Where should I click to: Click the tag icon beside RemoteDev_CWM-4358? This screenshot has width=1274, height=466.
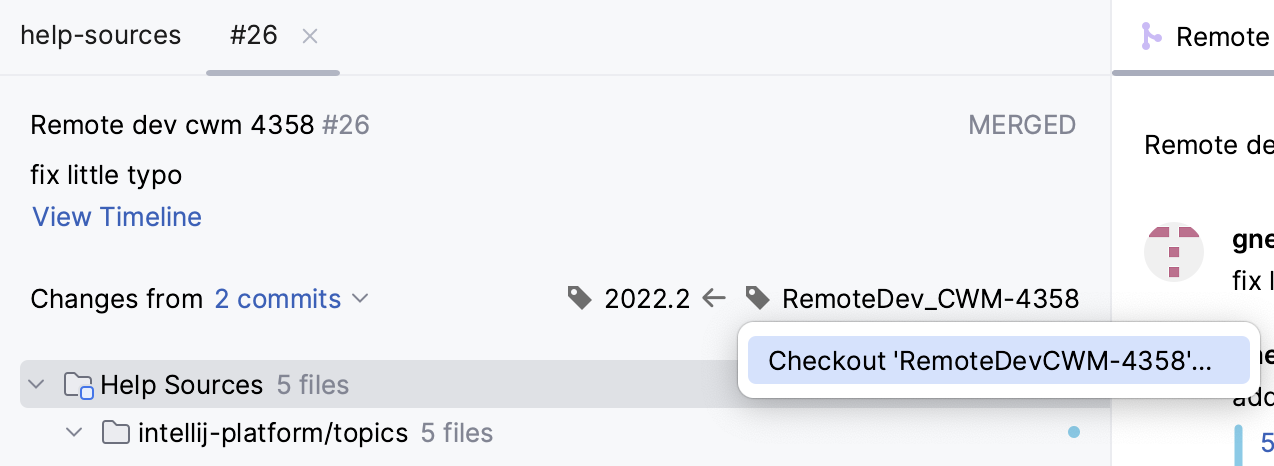(x=757, y=298)
